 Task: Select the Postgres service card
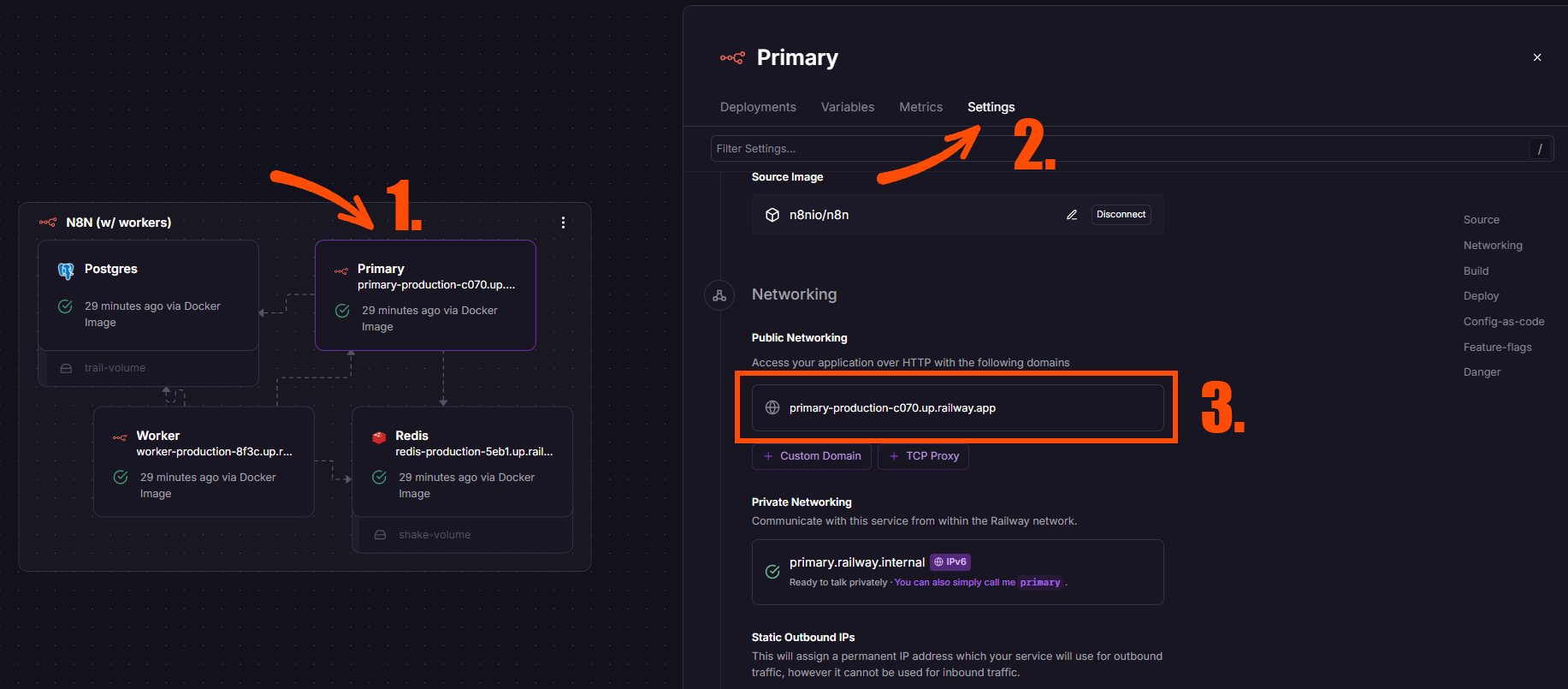click(148, 295)
